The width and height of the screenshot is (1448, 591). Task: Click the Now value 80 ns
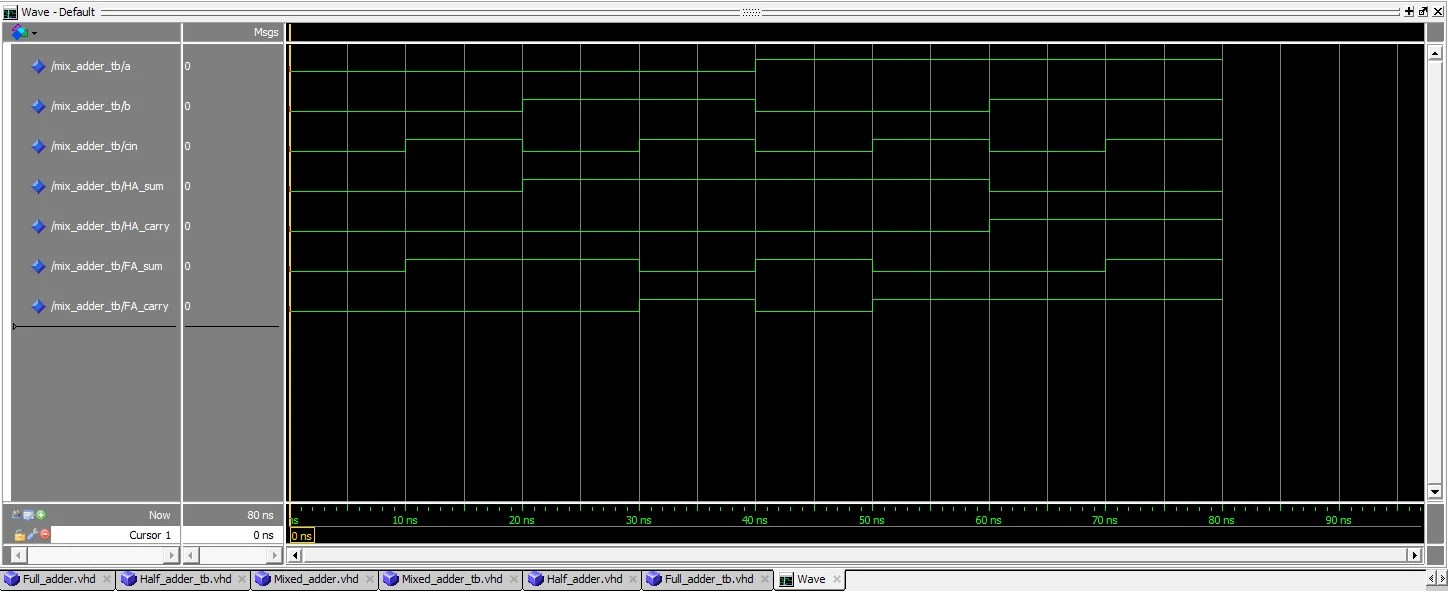coord(260,515)
